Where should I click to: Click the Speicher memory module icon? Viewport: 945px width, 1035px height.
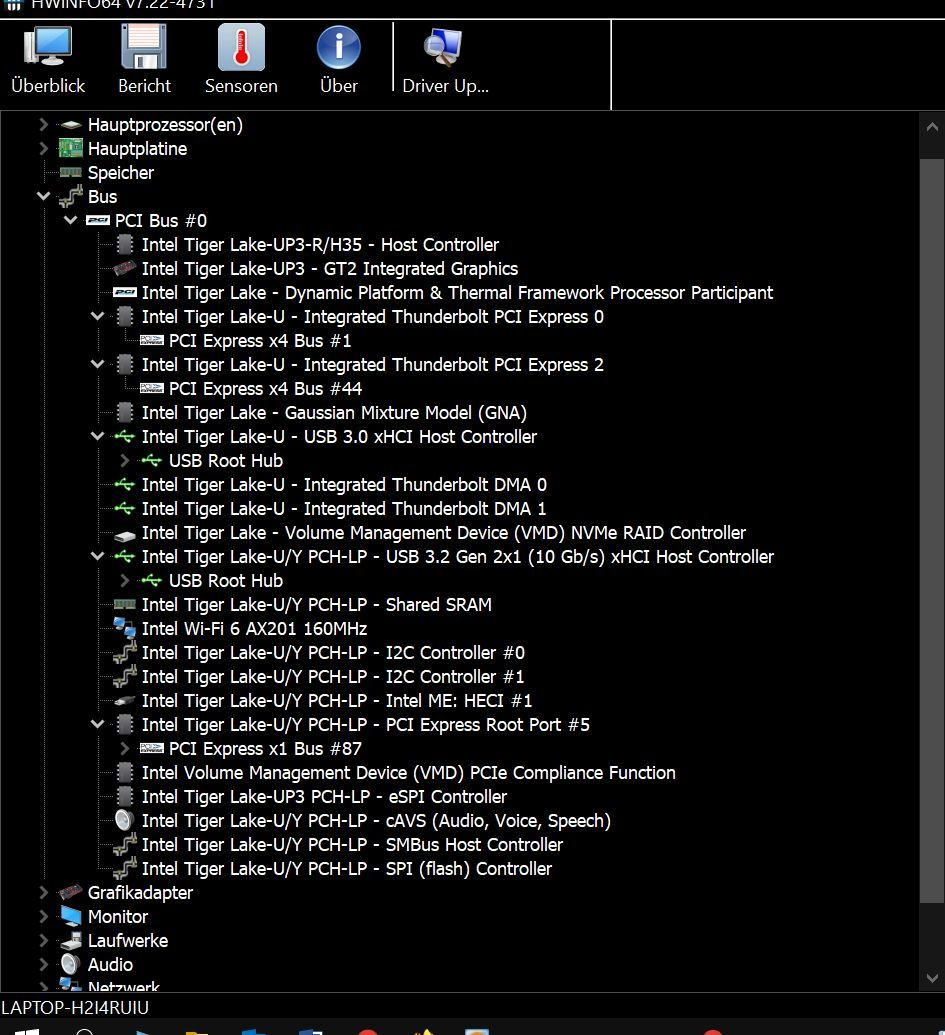click(x=71, y=173)
